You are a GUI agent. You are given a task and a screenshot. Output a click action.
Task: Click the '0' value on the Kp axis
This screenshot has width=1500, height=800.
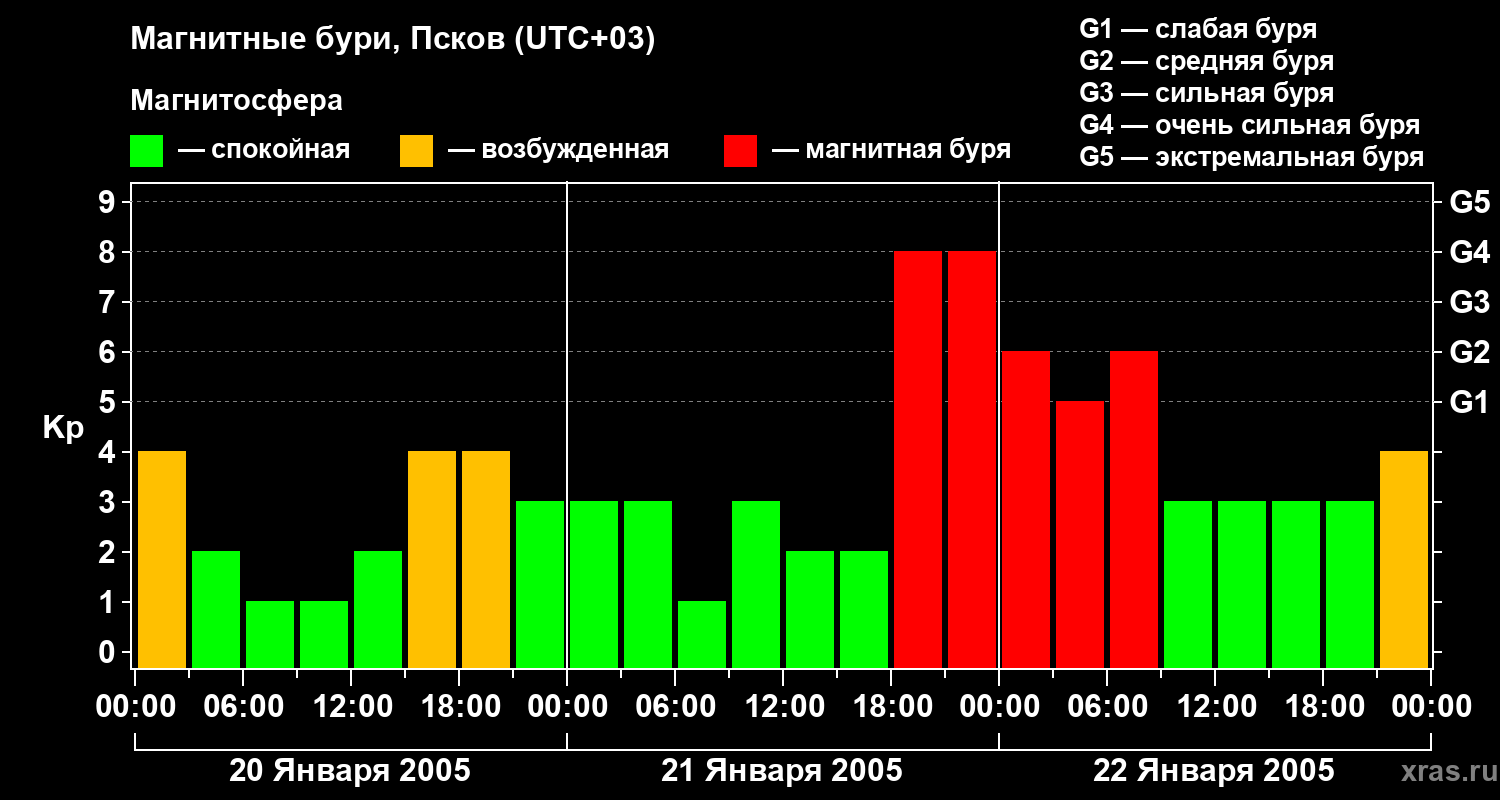pyautogui.click(x=109, y=652)
